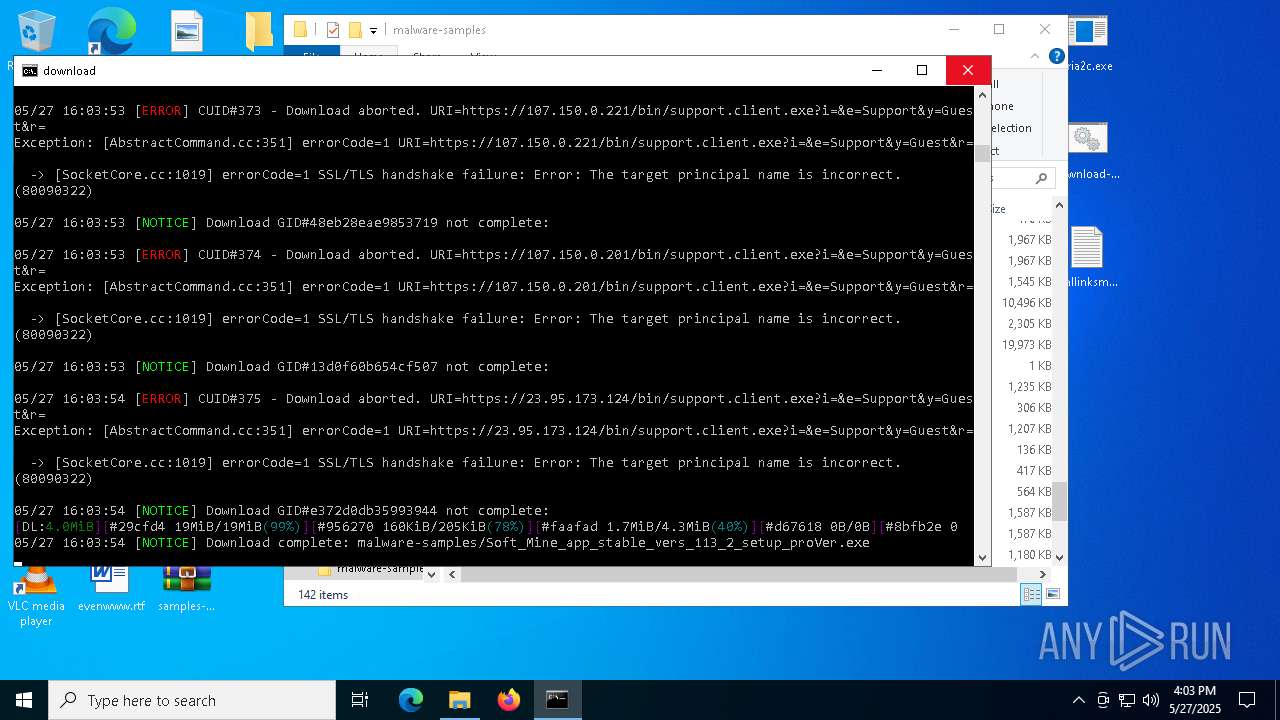Click the search magnifier in Explorer
Screen dimensions: 1280x720
coord(1041,178)
